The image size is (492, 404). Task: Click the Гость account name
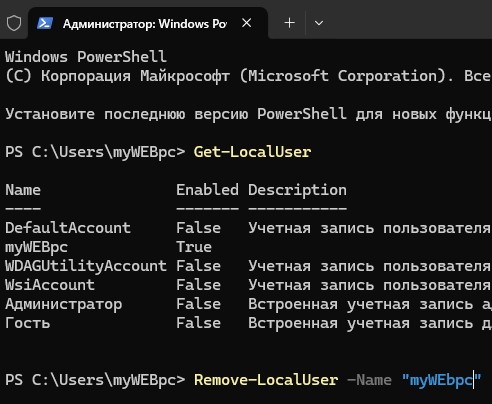(28, 323)
